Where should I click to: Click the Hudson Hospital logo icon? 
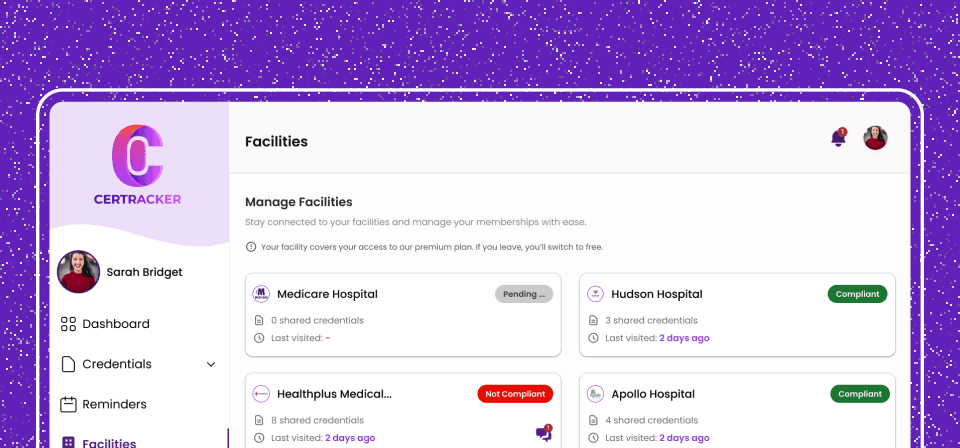595,294
